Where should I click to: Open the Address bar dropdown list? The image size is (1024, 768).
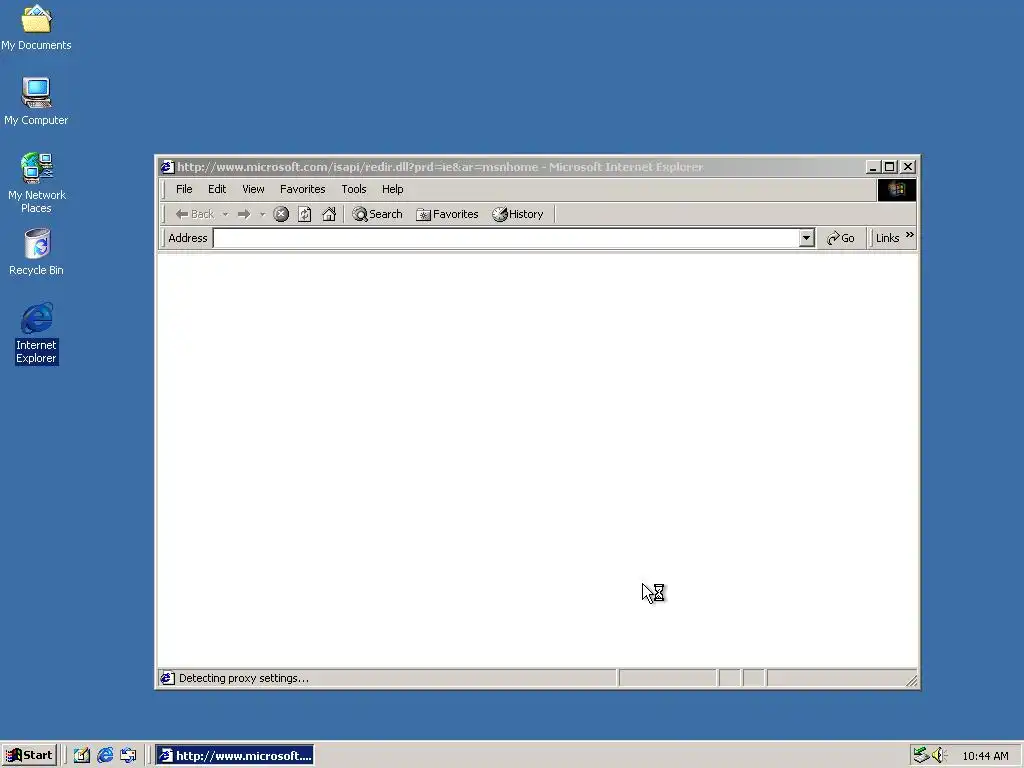pos(807,238)
